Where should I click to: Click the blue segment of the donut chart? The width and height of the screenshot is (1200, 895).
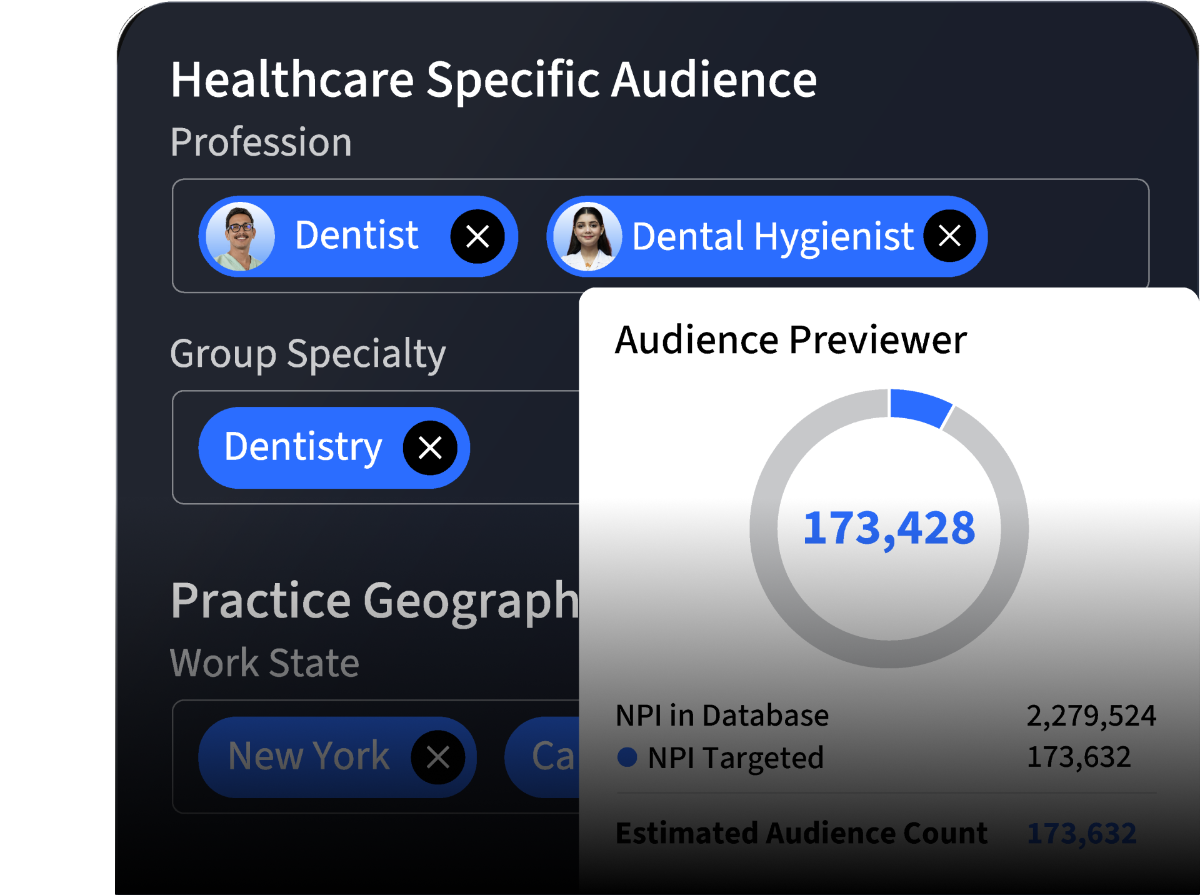[920, 400]
